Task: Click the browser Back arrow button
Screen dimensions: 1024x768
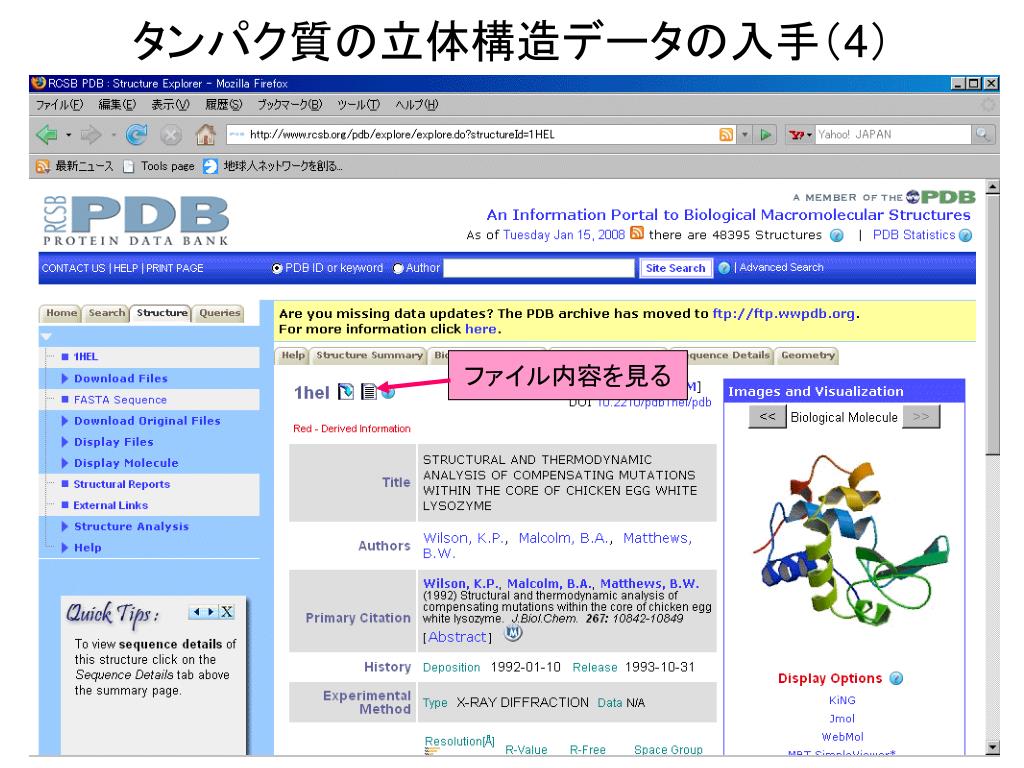Action: 47,135
